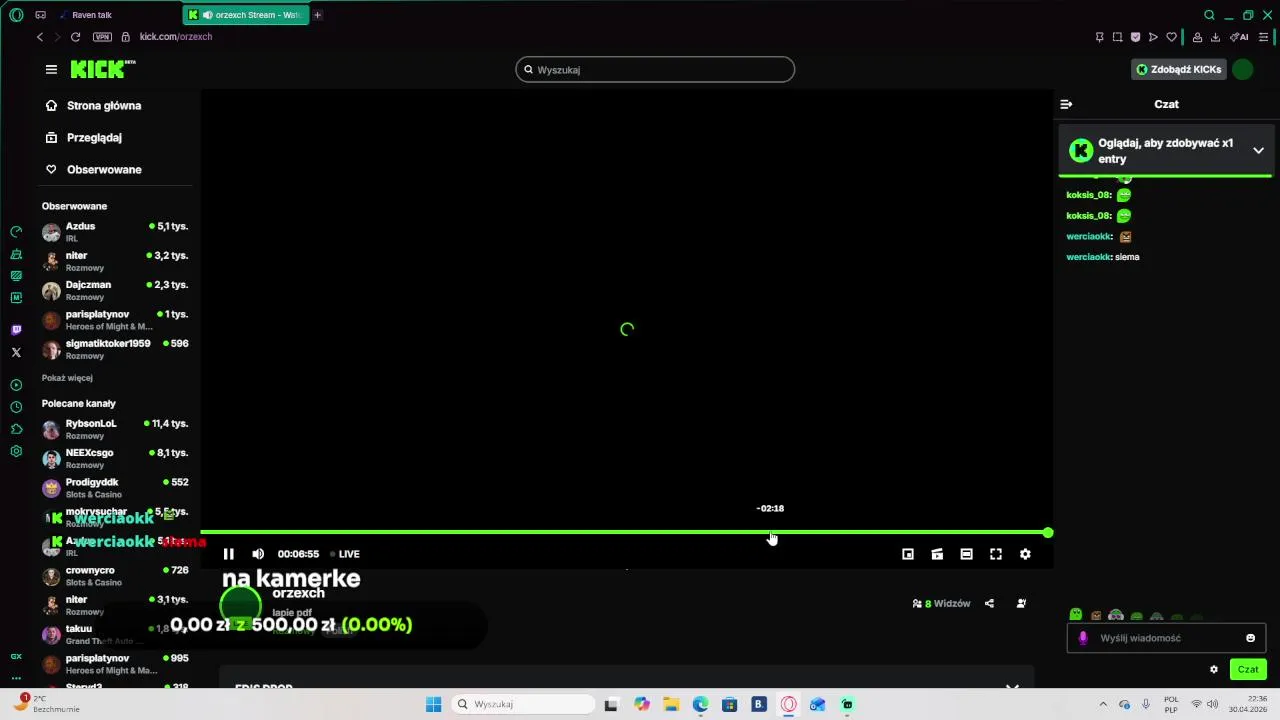This screenshot has width=1280, height=720.
Task: Open a new browser tab
Action: (318, 15)
